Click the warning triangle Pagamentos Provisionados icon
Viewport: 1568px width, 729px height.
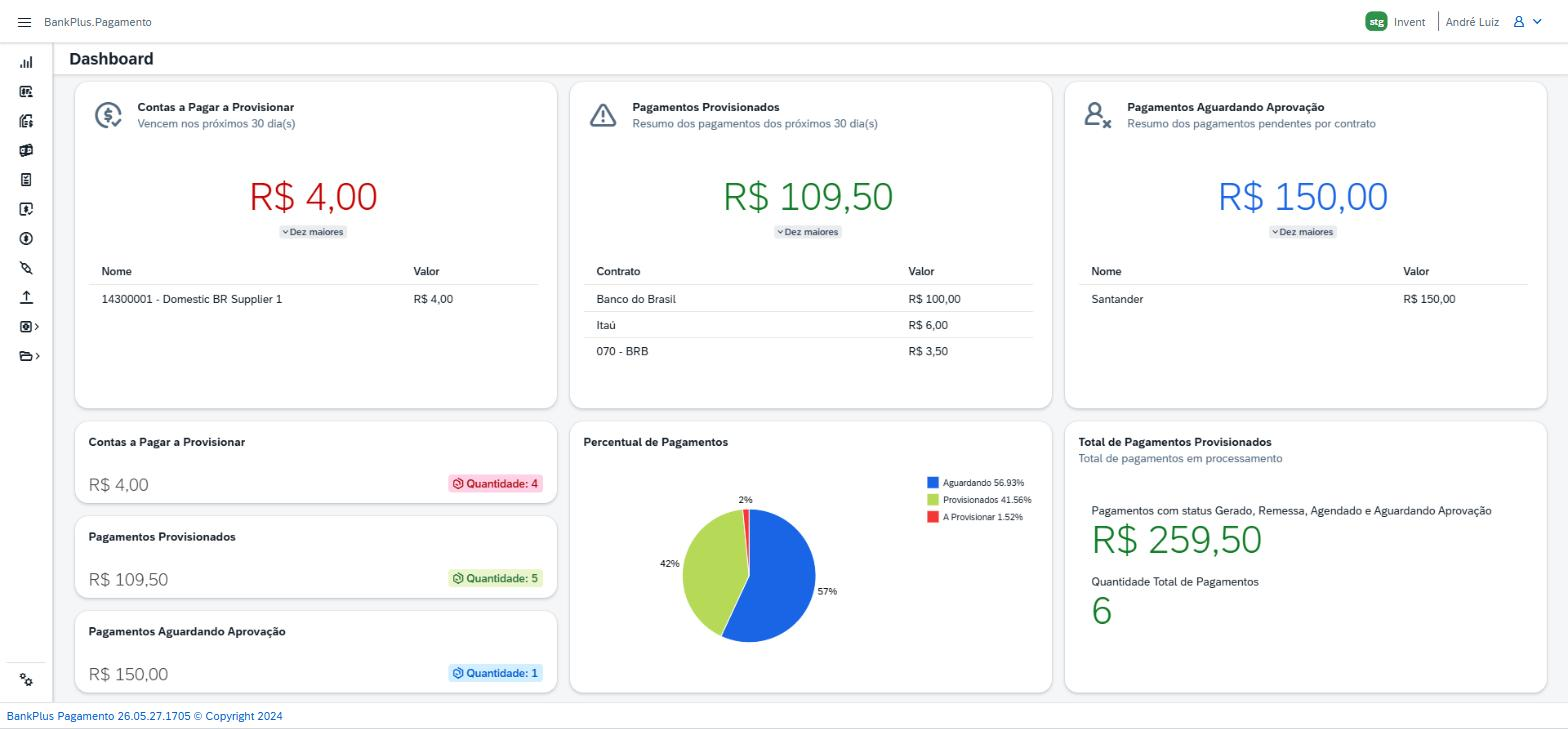click(603, 115)
